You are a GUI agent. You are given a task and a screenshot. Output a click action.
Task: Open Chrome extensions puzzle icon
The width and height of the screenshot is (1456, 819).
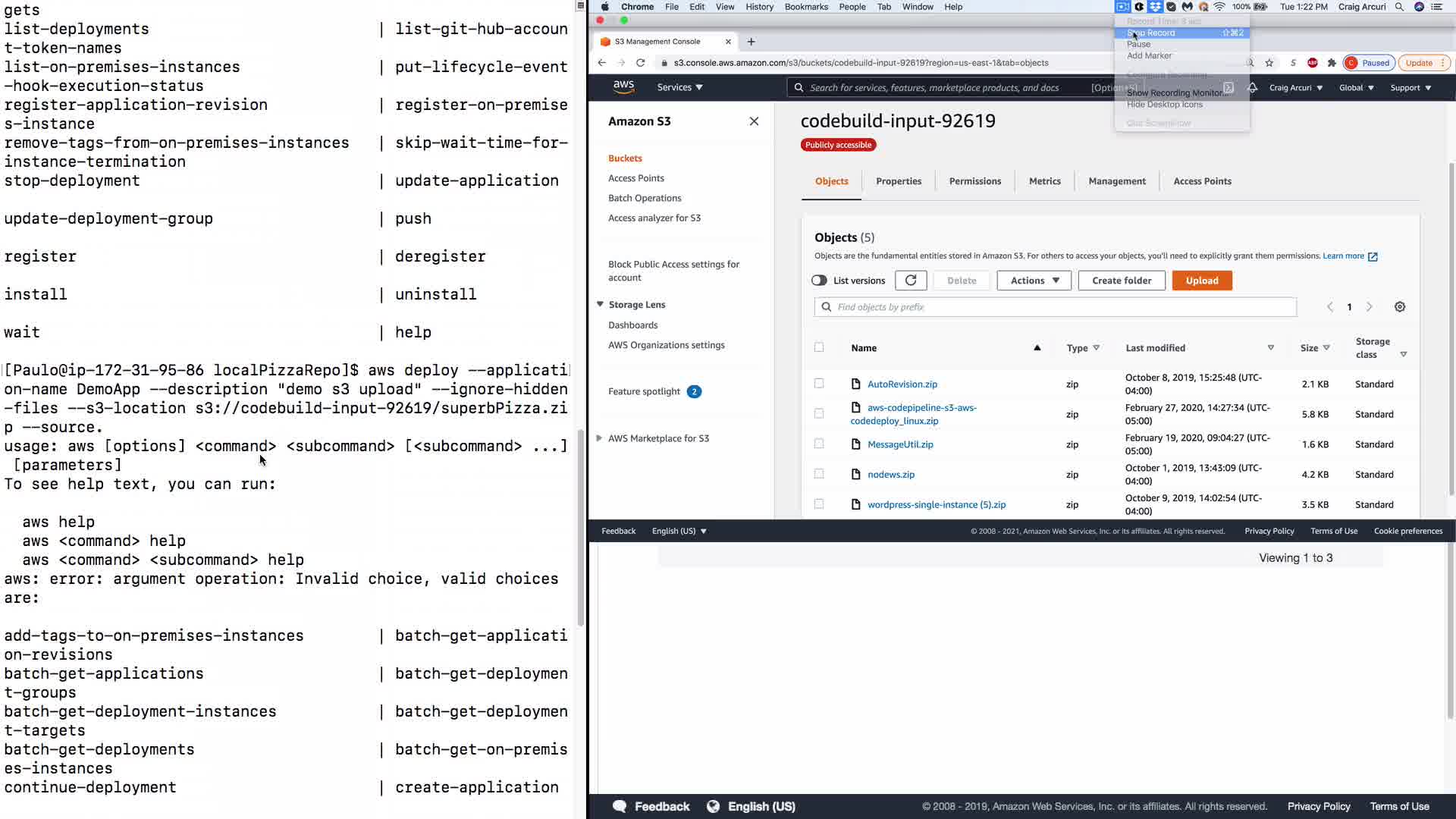coord(1332,63)
